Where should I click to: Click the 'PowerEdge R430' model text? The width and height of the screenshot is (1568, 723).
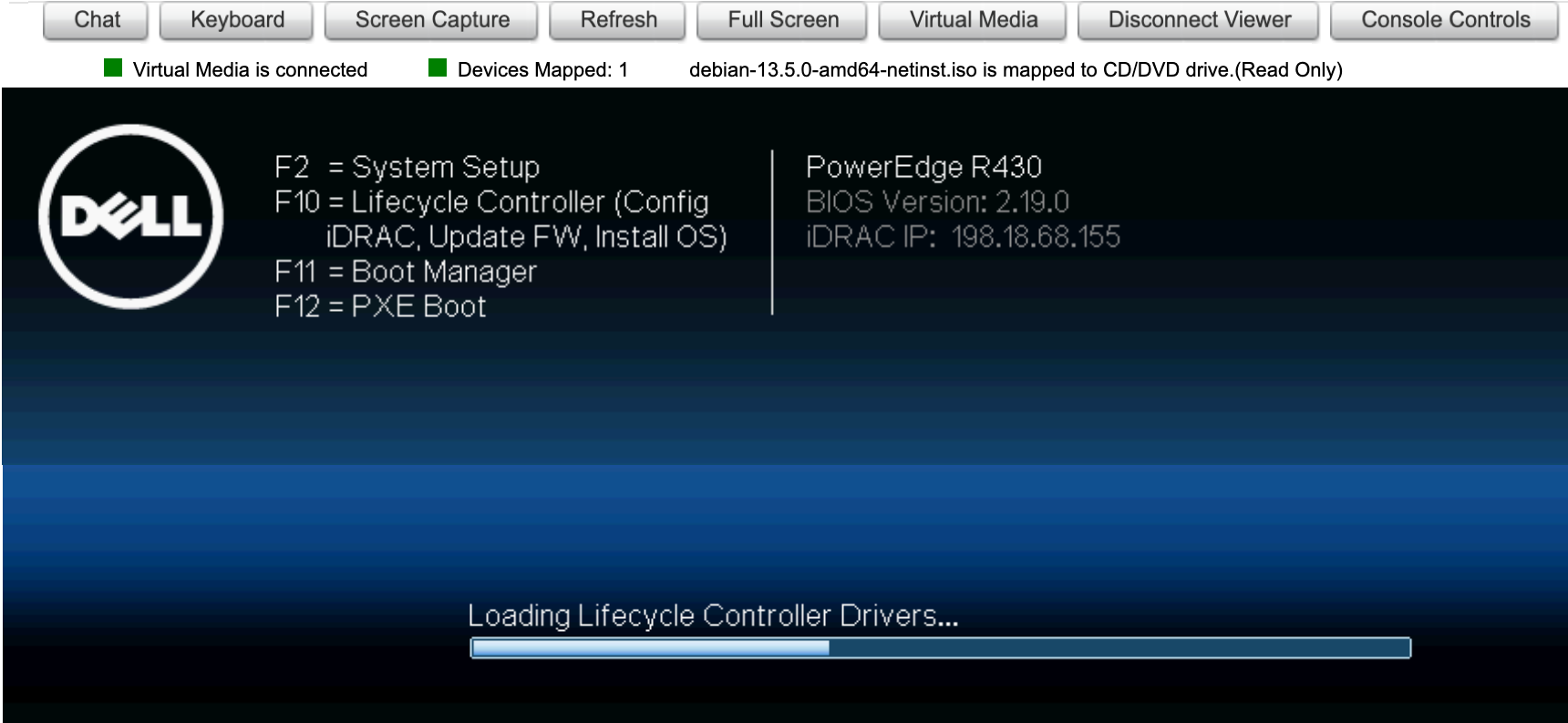click(x=923, y=167)
